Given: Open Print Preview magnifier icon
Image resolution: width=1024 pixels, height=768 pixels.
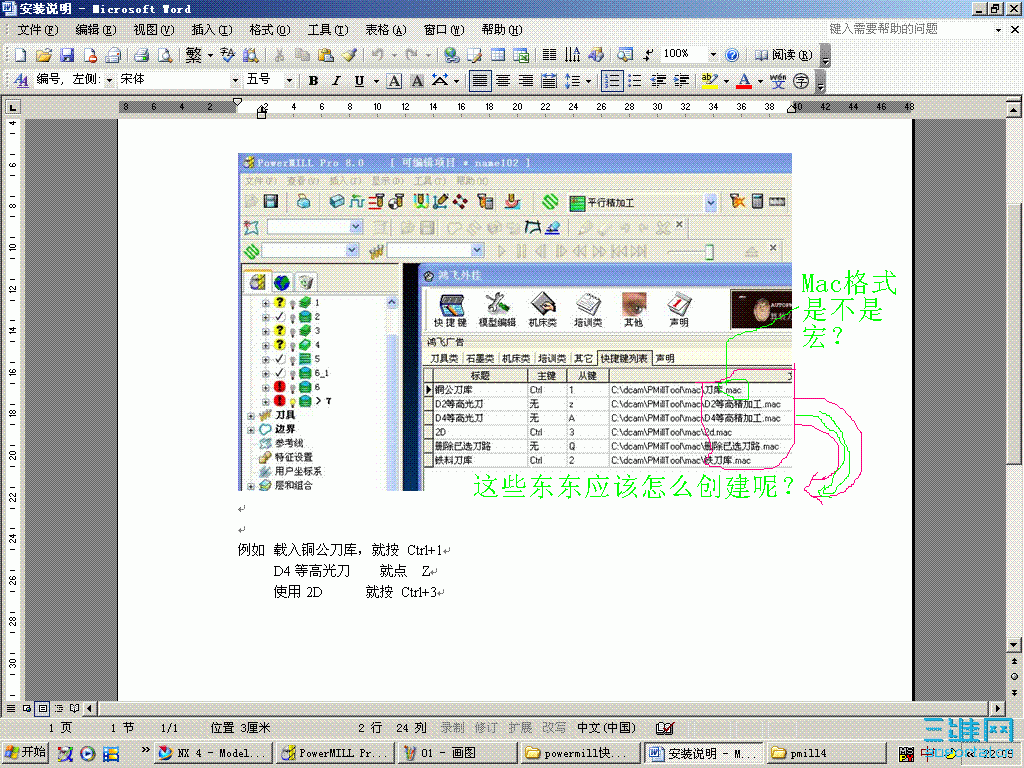Looking at the screenshot, I should [165, 56].
